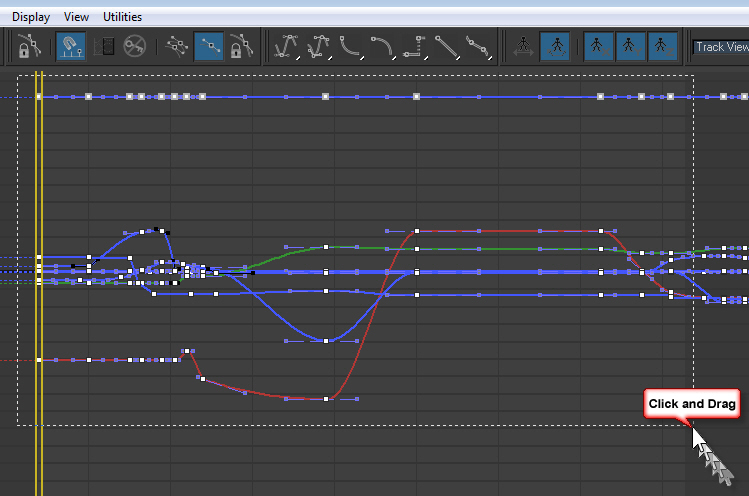The width and height of the screenshot is (749, 496).
Task: Click Show Biped Position Curves icon
Action: 524,46
